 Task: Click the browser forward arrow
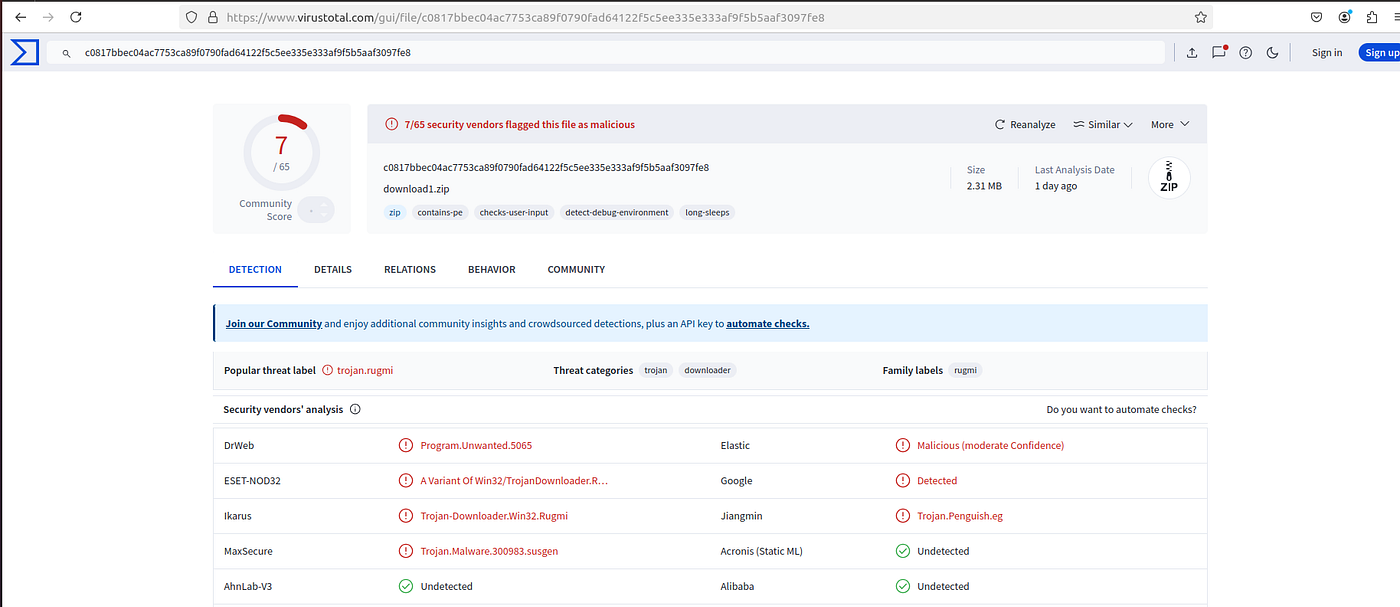[x=48, y=17]
